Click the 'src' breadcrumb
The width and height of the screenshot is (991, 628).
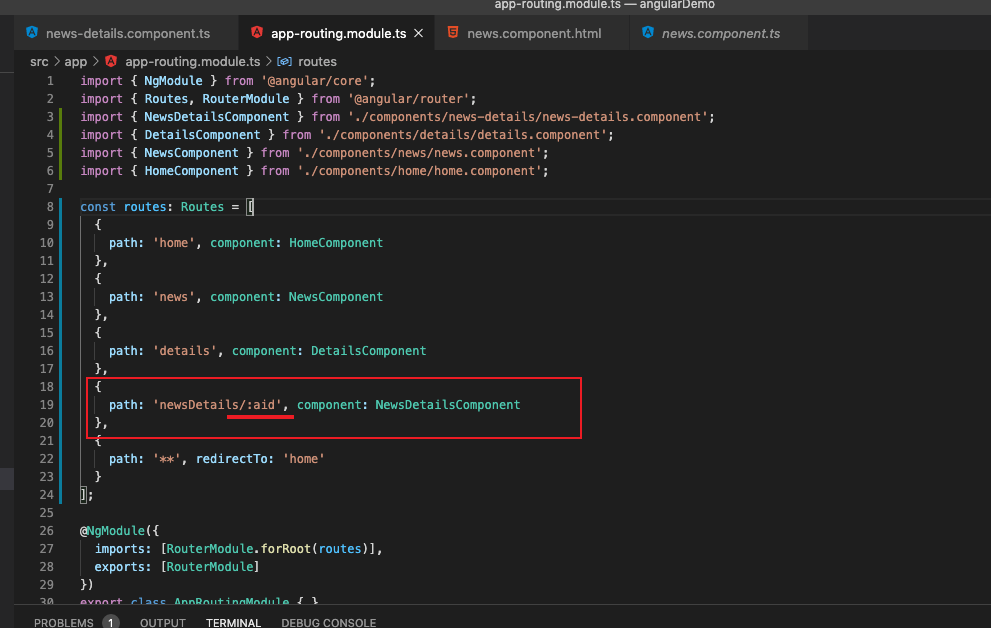point(39,61)
